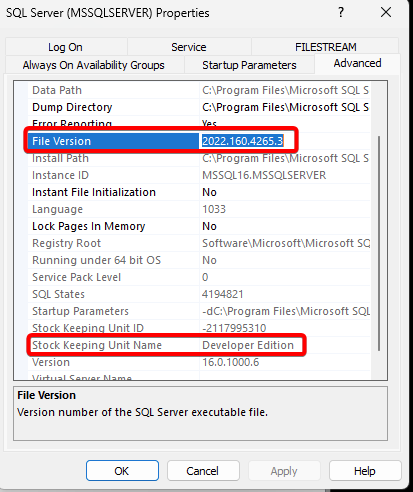Switch to the Log On tab
413x492 pixels.
click(x=66, y=47)
